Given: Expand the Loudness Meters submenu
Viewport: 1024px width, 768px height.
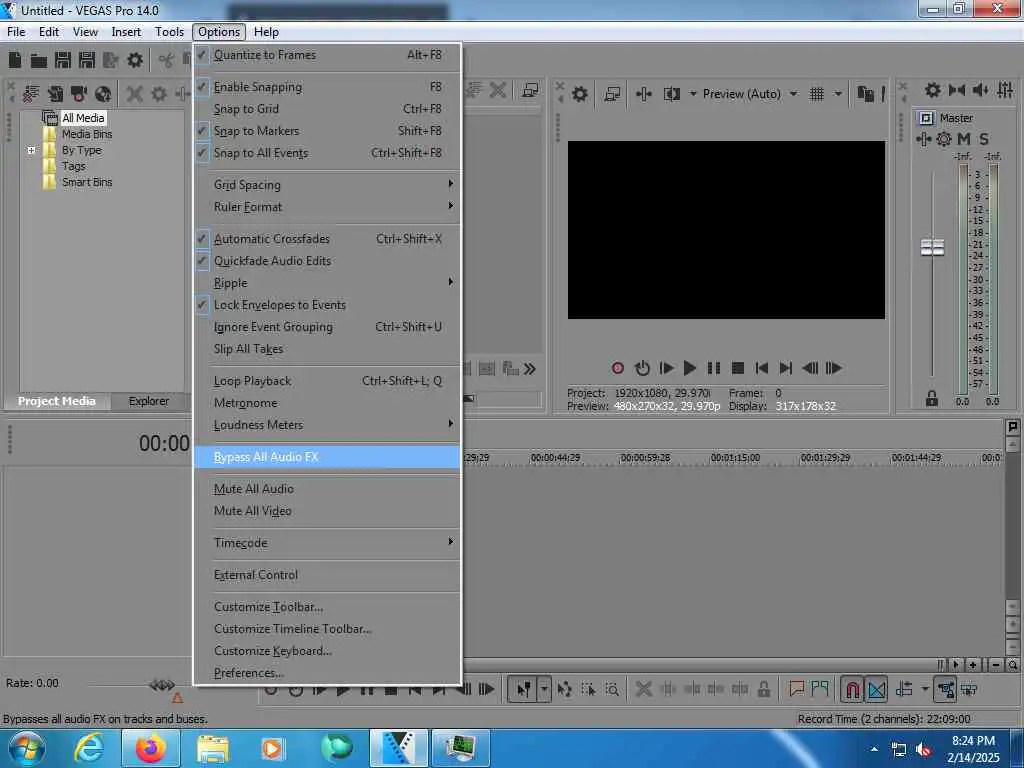Looking at the screenshot, I should coord(327,424).
